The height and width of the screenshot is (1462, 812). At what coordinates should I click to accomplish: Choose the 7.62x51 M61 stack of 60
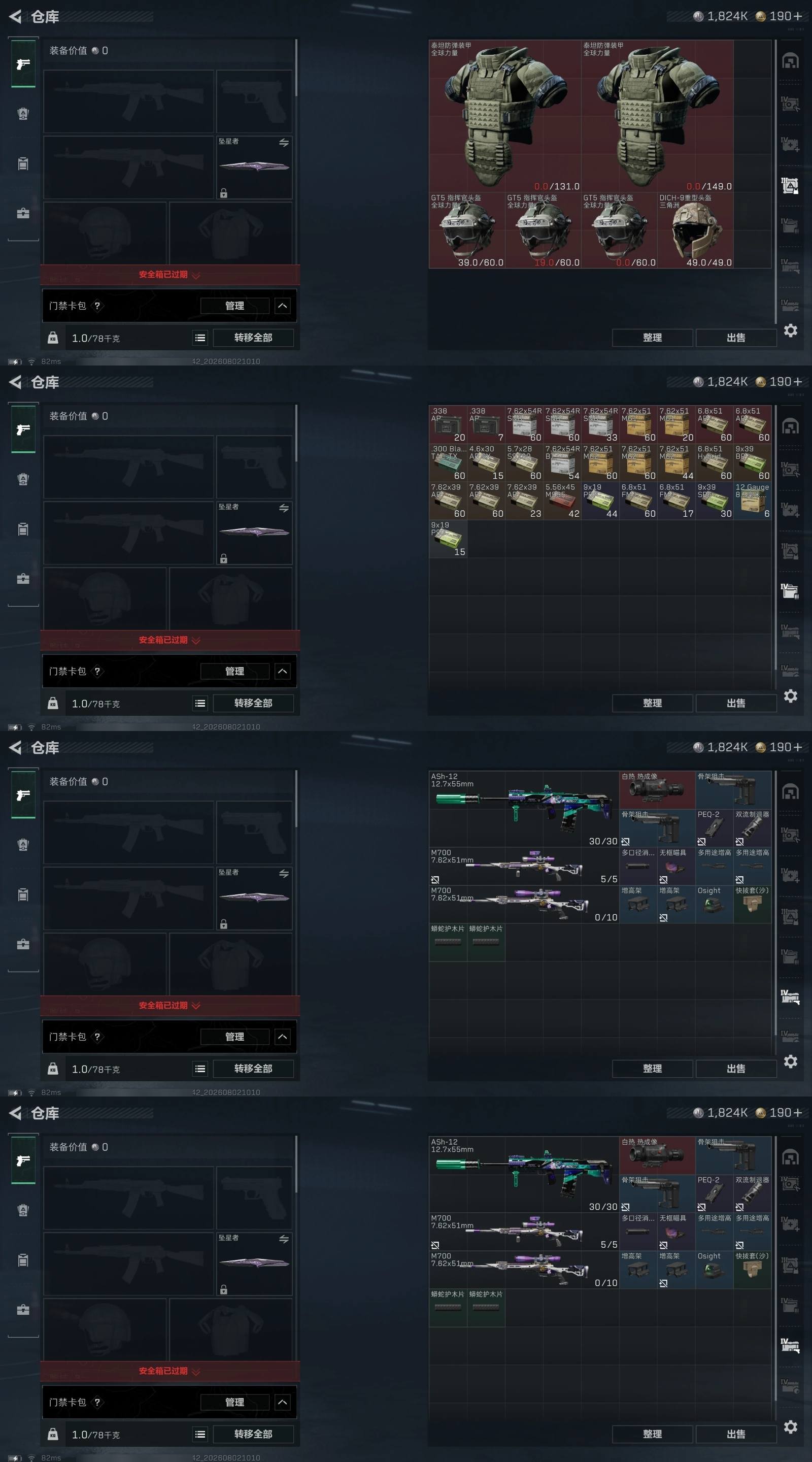[638, 424]
